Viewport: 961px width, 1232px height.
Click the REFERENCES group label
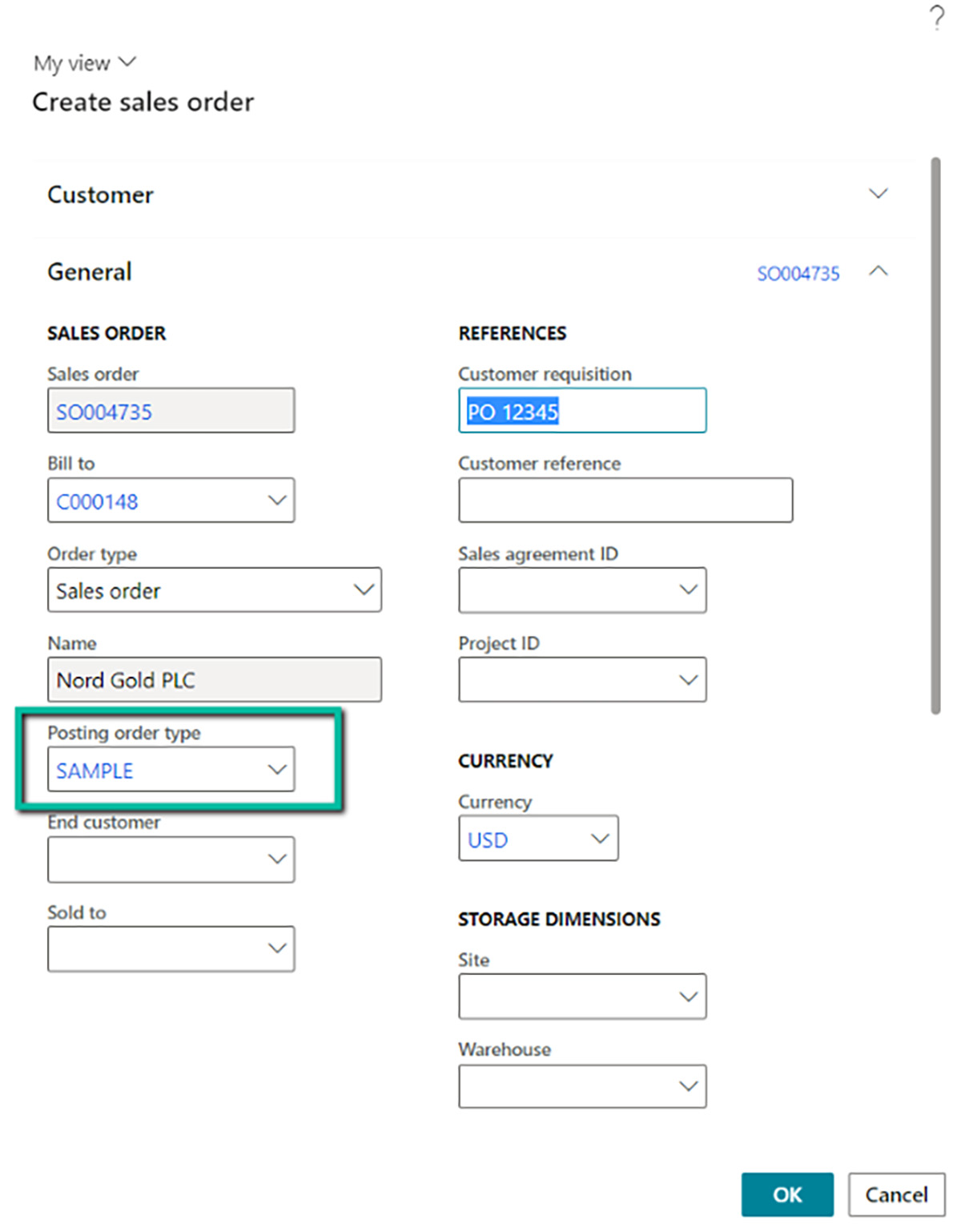(513, 333)
